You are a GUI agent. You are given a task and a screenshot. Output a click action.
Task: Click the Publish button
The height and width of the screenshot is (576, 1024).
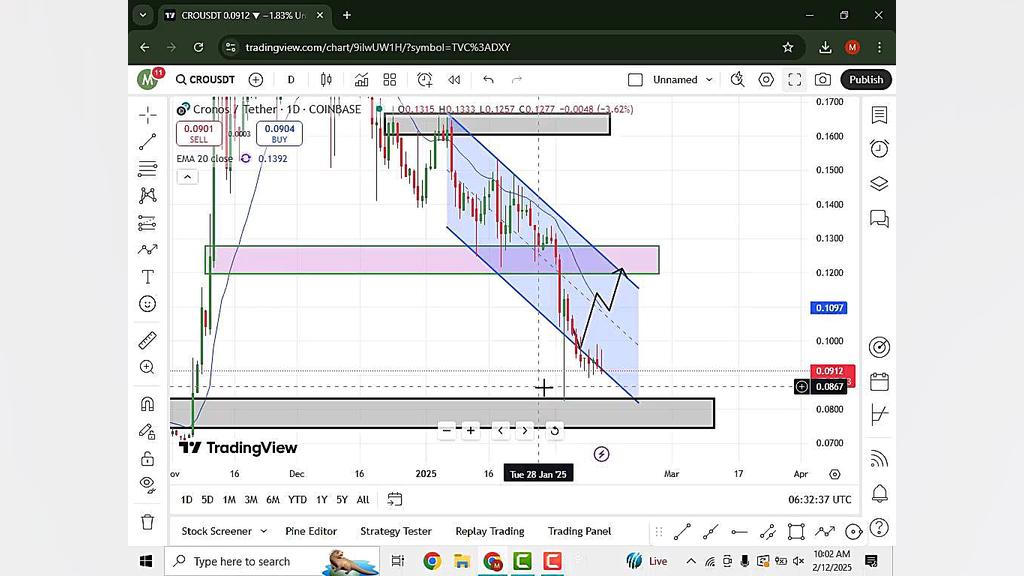[866, 80]
